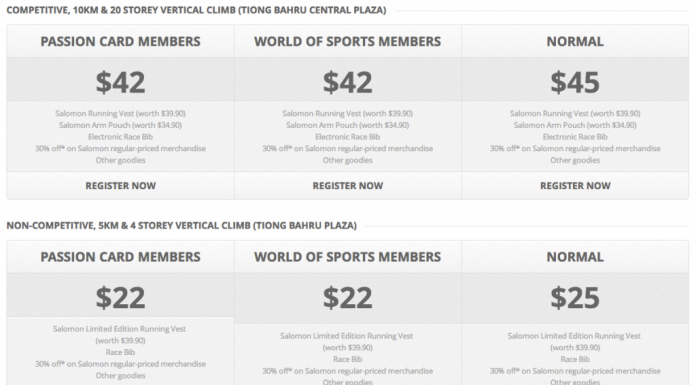Select the competitive Normal column heading

coord(575,41)
